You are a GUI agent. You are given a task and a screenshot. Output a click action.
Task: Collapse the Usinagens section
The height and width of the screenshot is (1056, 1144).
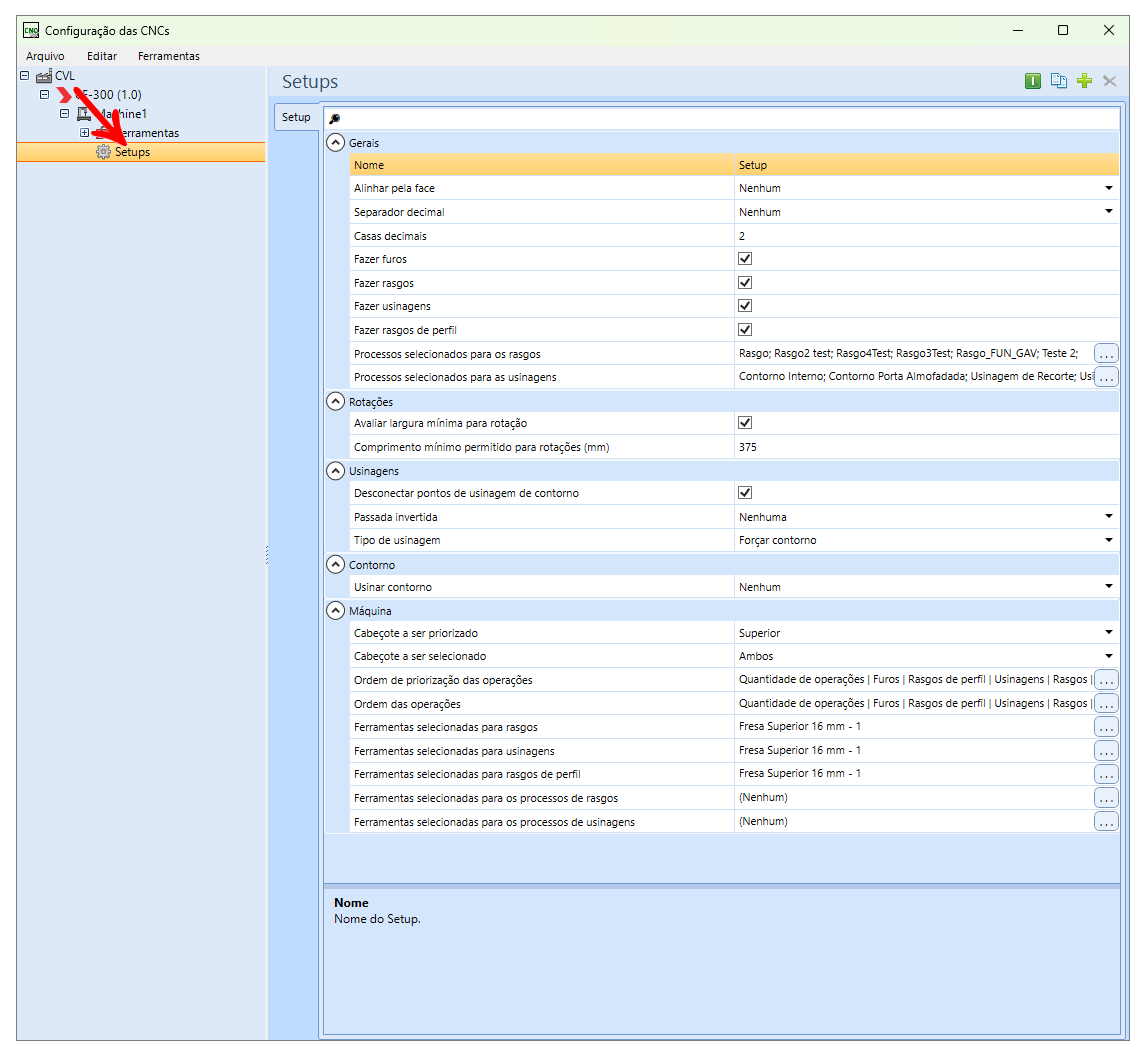pos(336,471)
